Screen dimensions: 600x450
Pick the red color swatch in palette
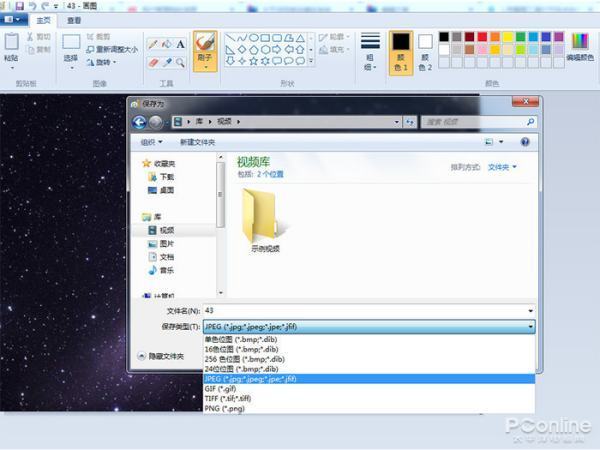482,37
